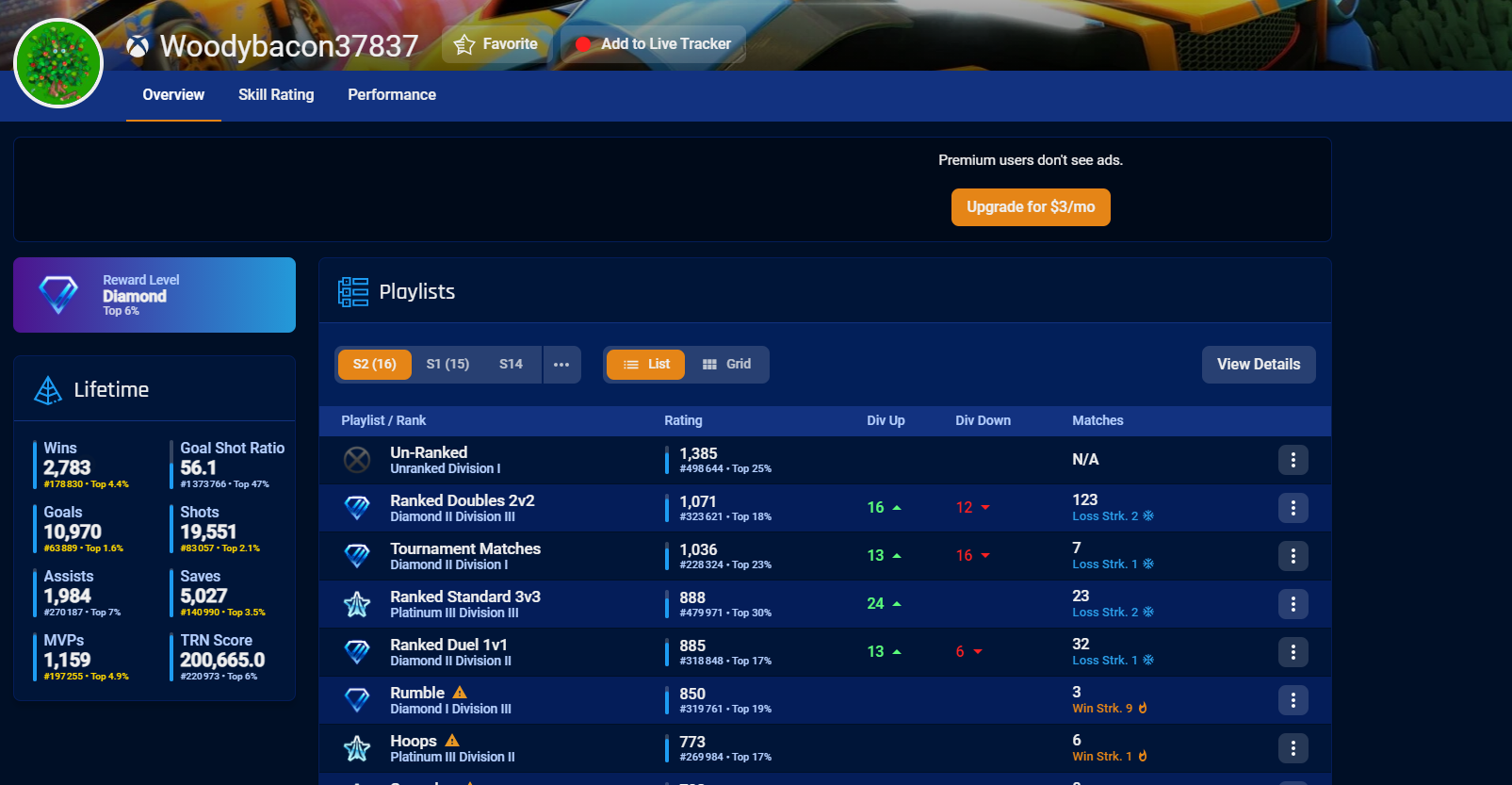This screenshot has height=785, width=1512.
Task: Switch playlists to Grid view
Action: 726,365
